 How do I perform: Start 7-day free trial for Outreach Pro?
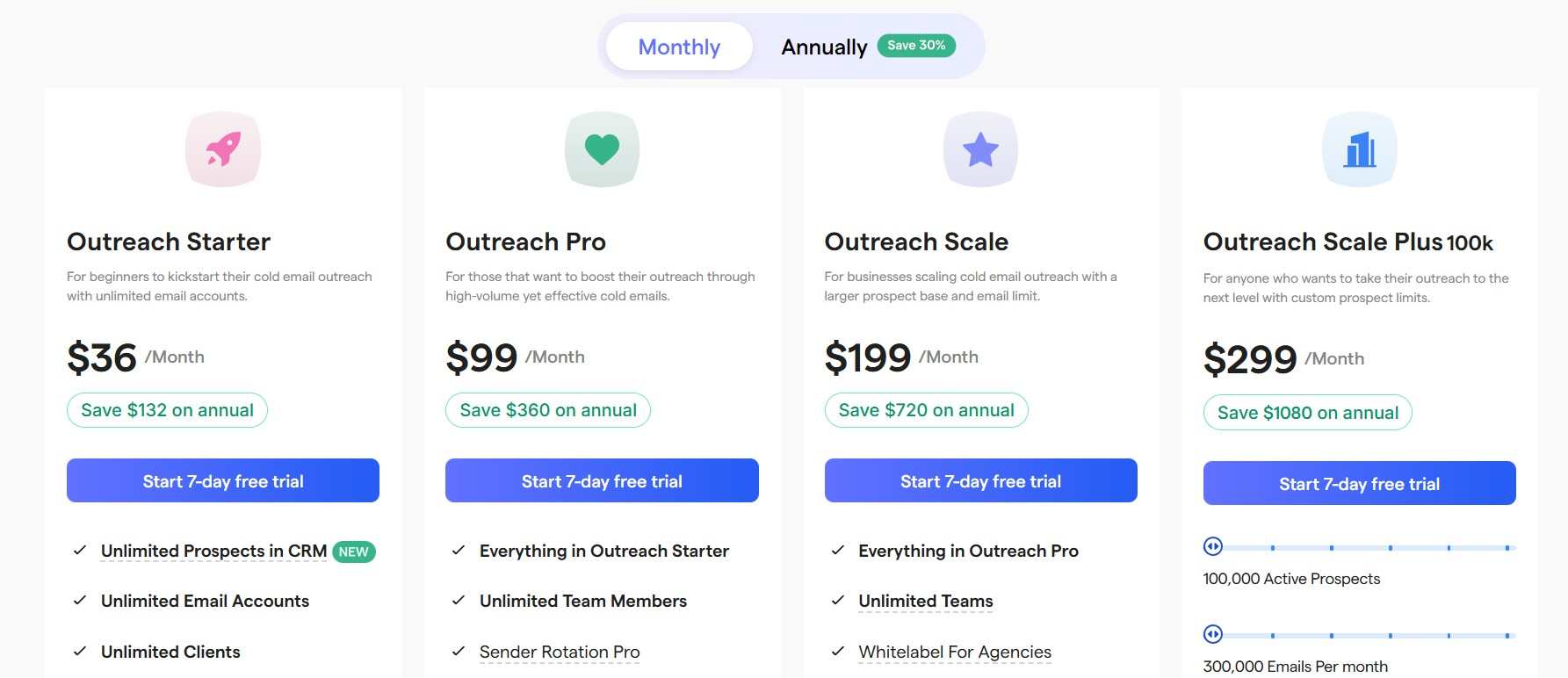(x=602, y=480)
